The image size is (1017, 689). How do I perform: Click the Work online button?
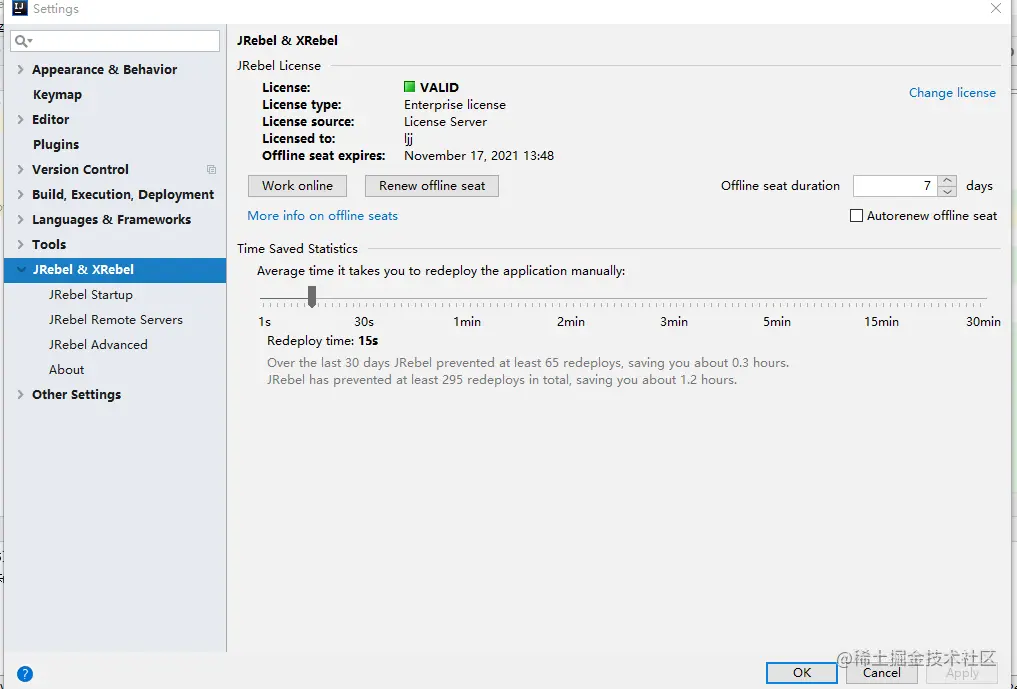pyautogui.click(x=297, y=186)
